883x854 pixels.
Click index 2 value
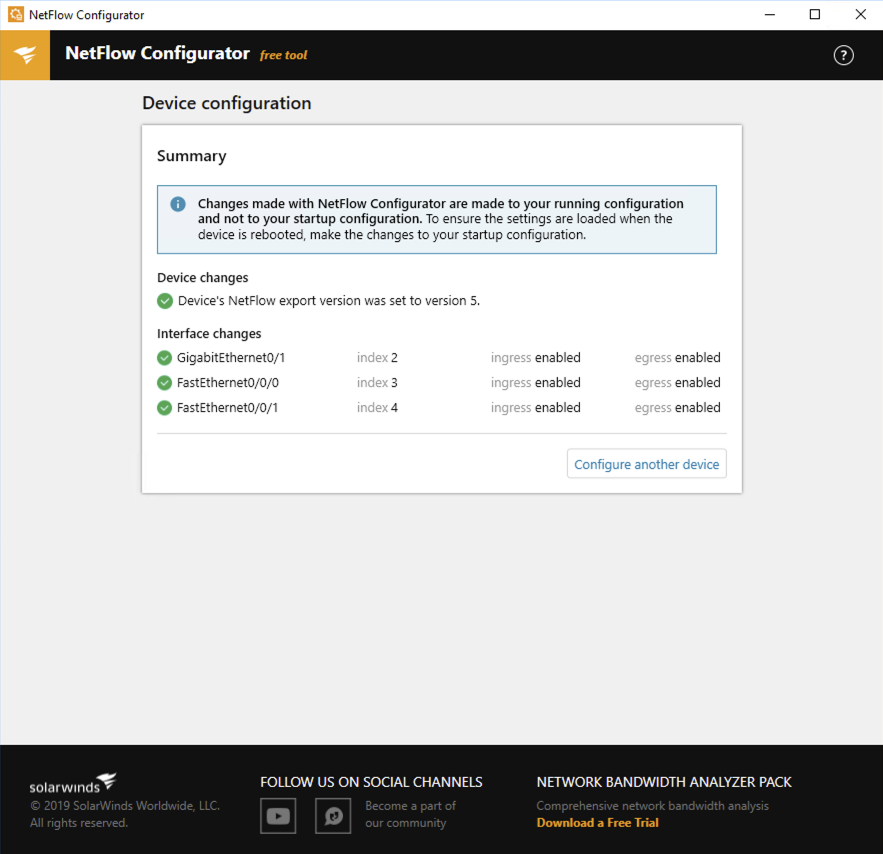tap(377, 358)
